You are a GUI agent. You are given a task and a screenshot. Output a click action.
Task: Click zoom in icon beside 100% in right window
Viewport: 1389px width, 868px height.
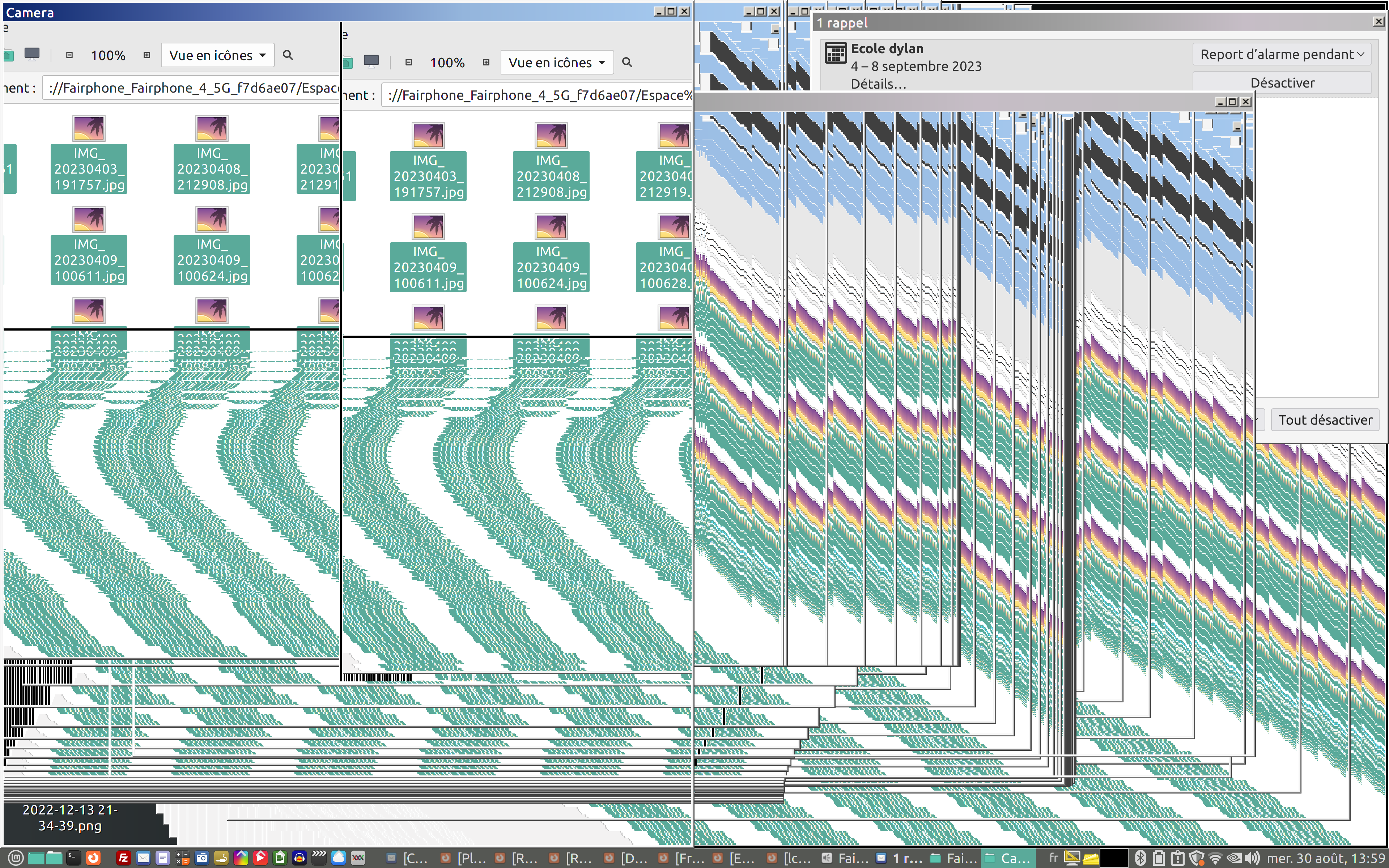click(x=486, y=63)
